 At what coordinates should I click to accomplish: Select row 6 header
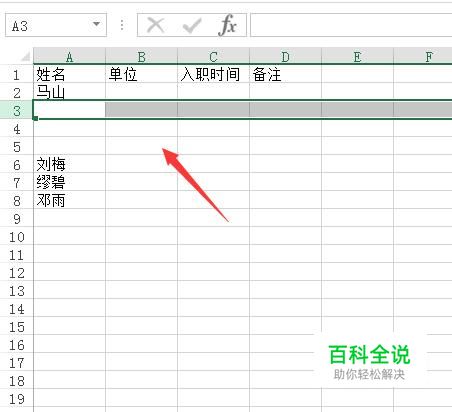point(17,165)
